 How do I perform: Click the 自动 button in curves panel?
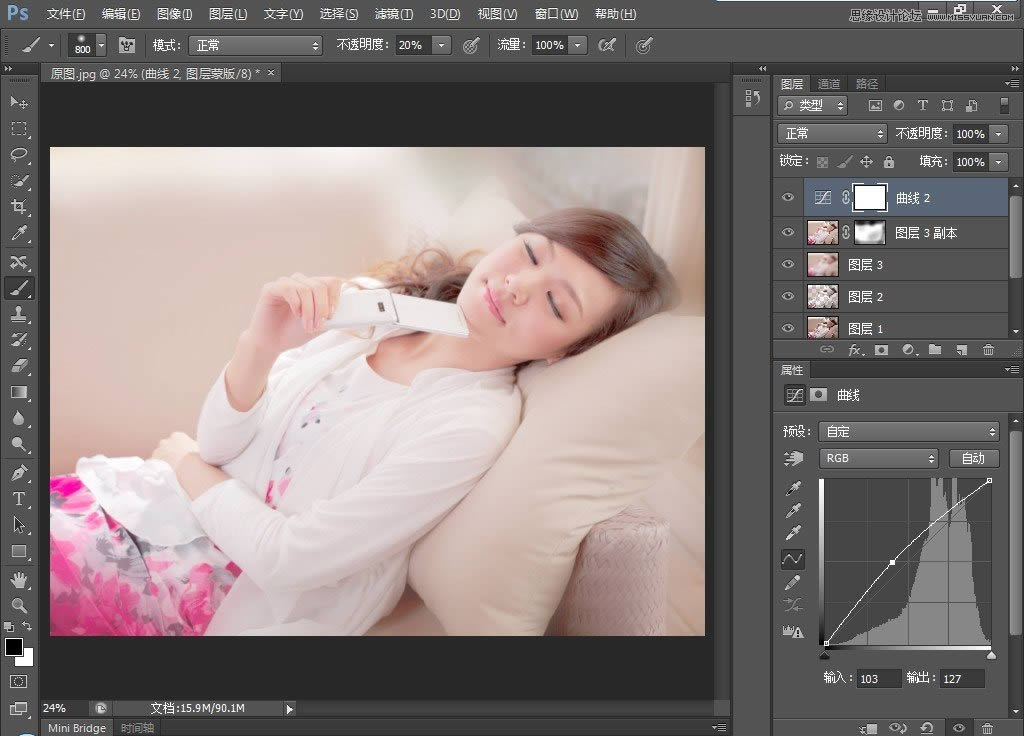(973, 458)
